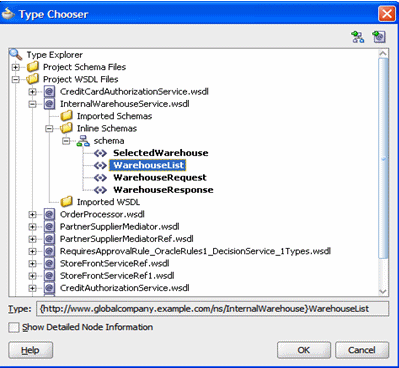Click the Imported Schemas folder icon

pos(66,116)
